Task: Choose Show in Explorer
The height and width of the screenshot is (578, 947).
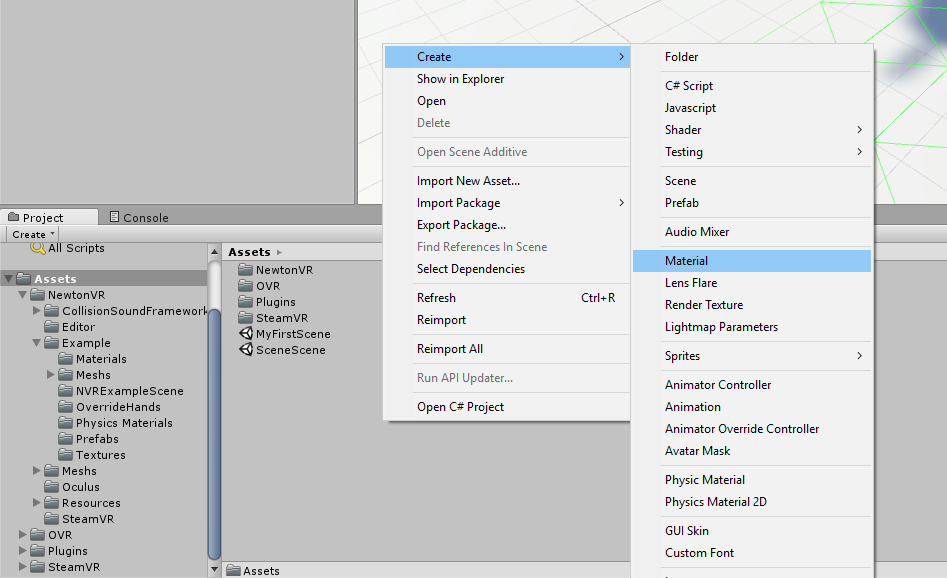Action: pyautogui.click(x=507, y=79)
